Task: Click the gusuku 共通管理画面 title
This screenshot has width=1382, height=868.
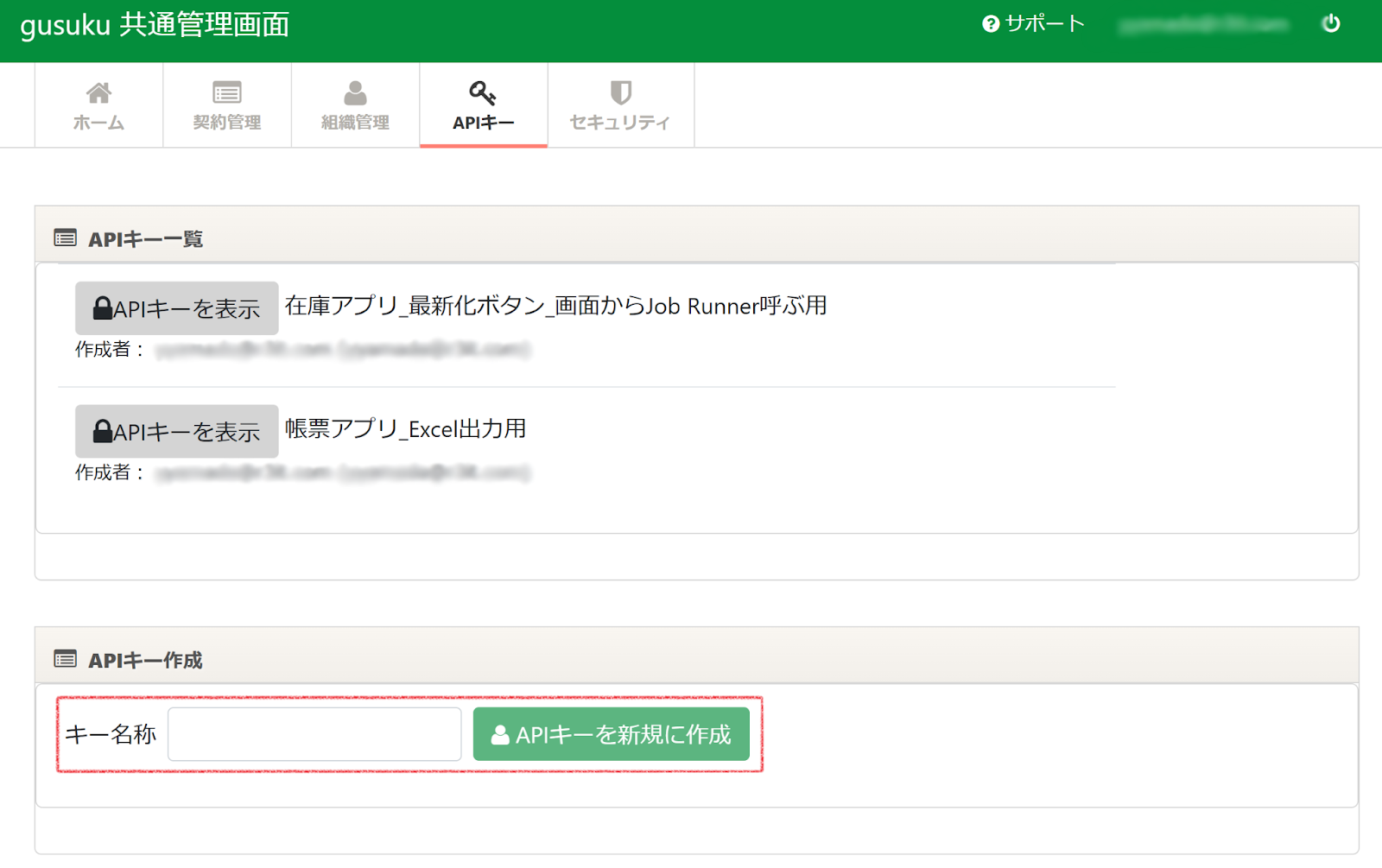Action: 155,25
